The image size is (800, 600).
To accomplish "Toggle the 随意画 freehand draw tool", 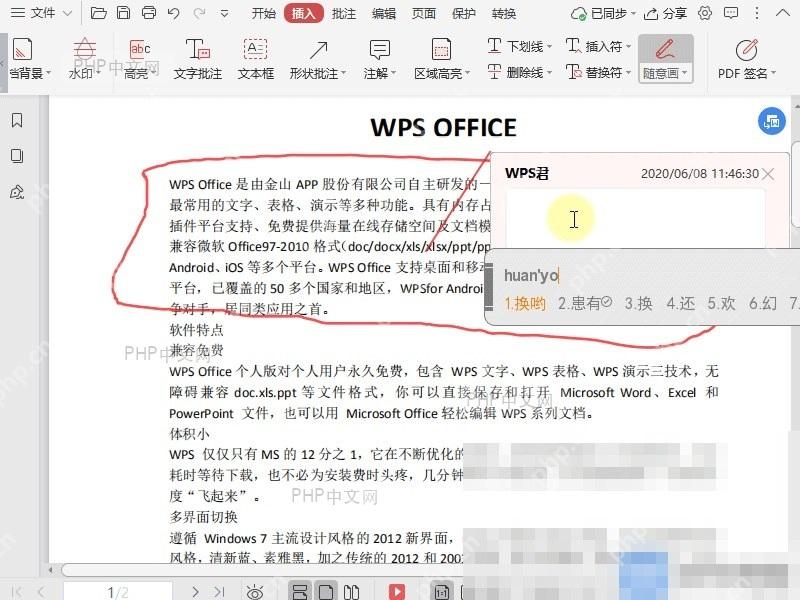I will 665,59.
